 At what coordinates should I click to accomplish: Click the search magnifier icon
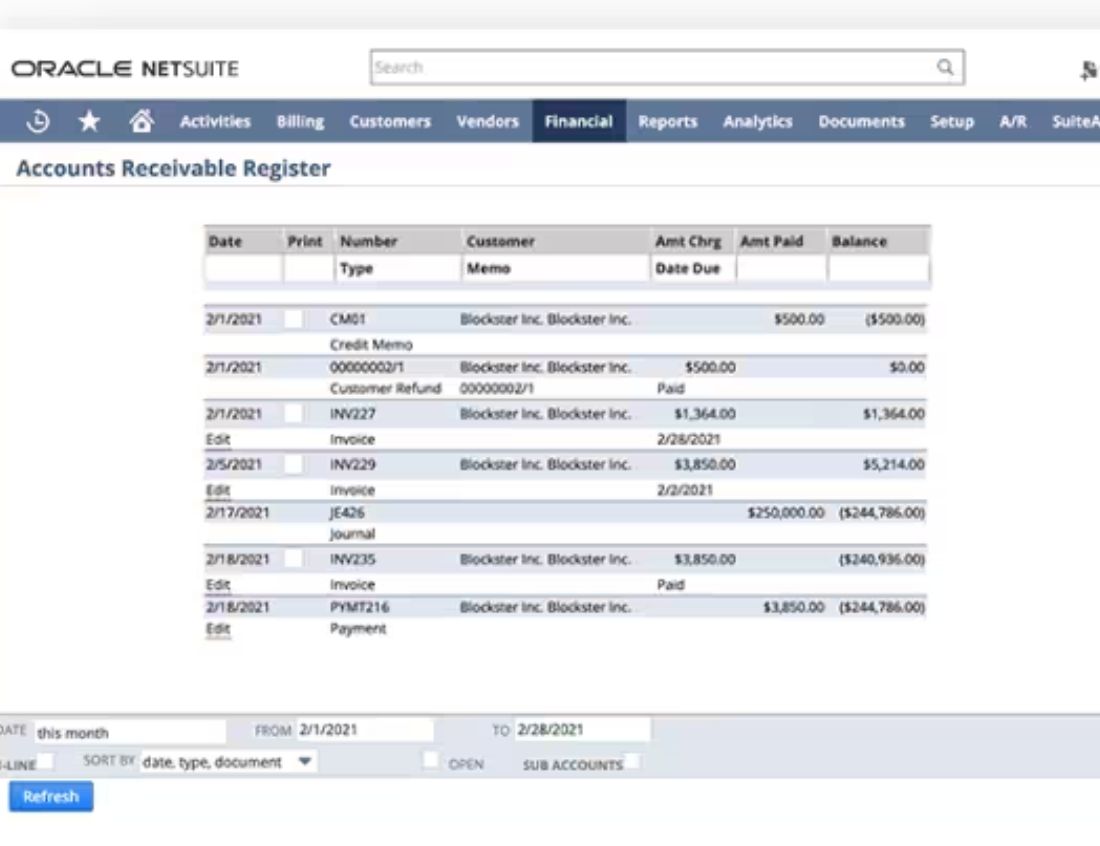tap(944, 68)
